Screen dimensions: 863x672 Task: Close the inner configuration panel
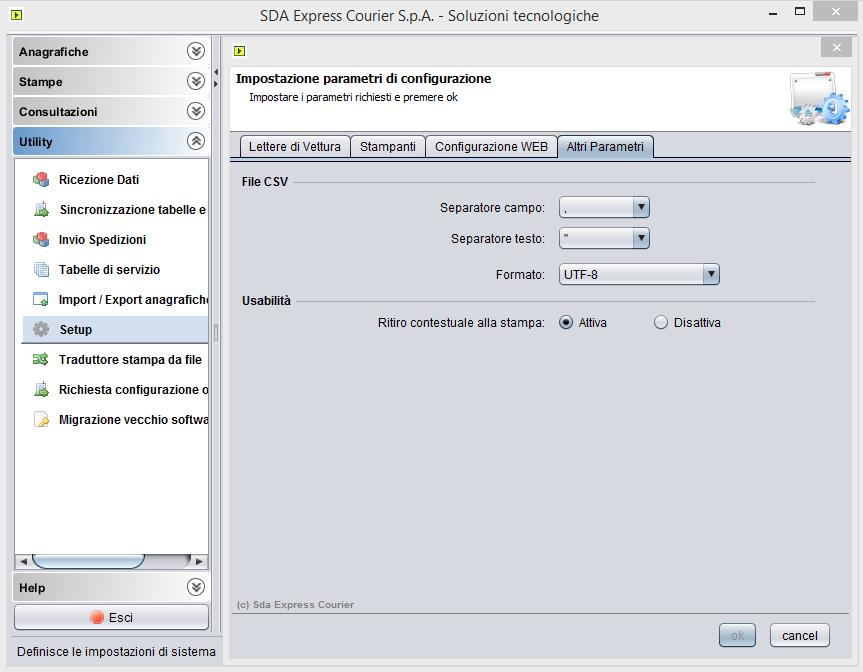836,47
